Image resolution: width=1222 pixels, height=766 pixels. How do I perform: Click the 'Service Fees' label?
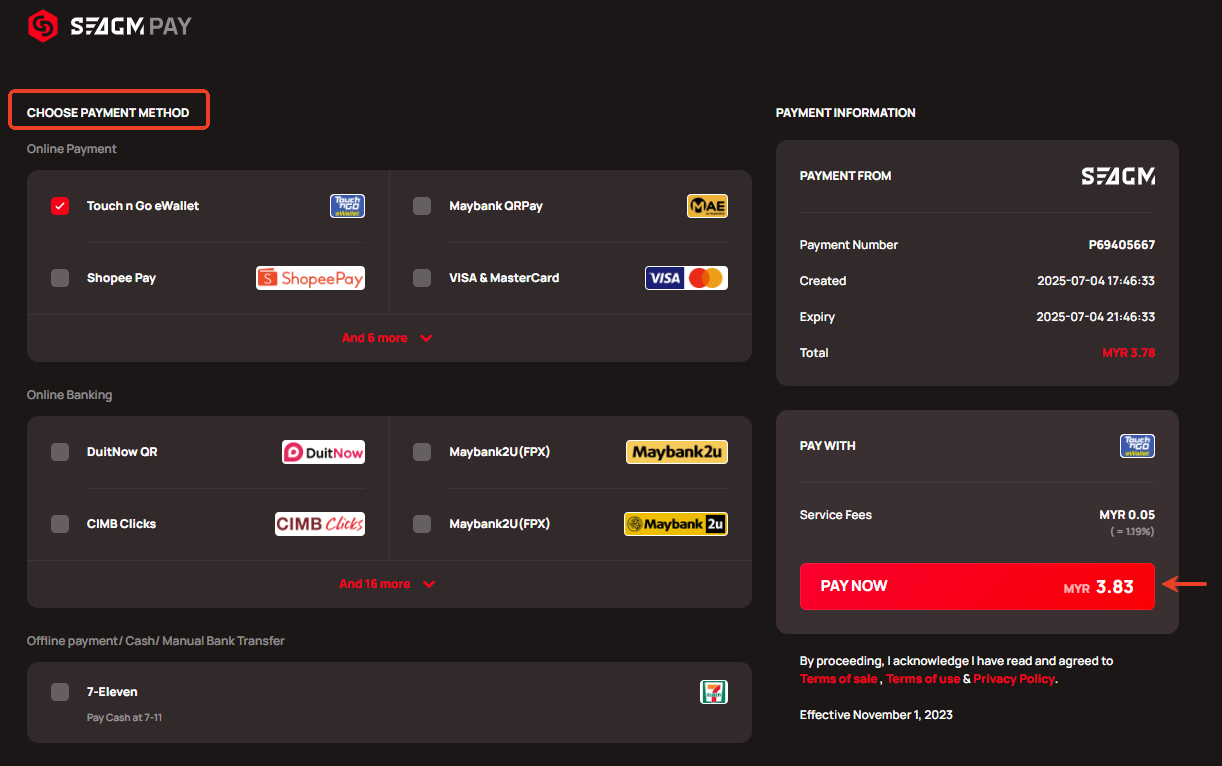pos(836,515)
